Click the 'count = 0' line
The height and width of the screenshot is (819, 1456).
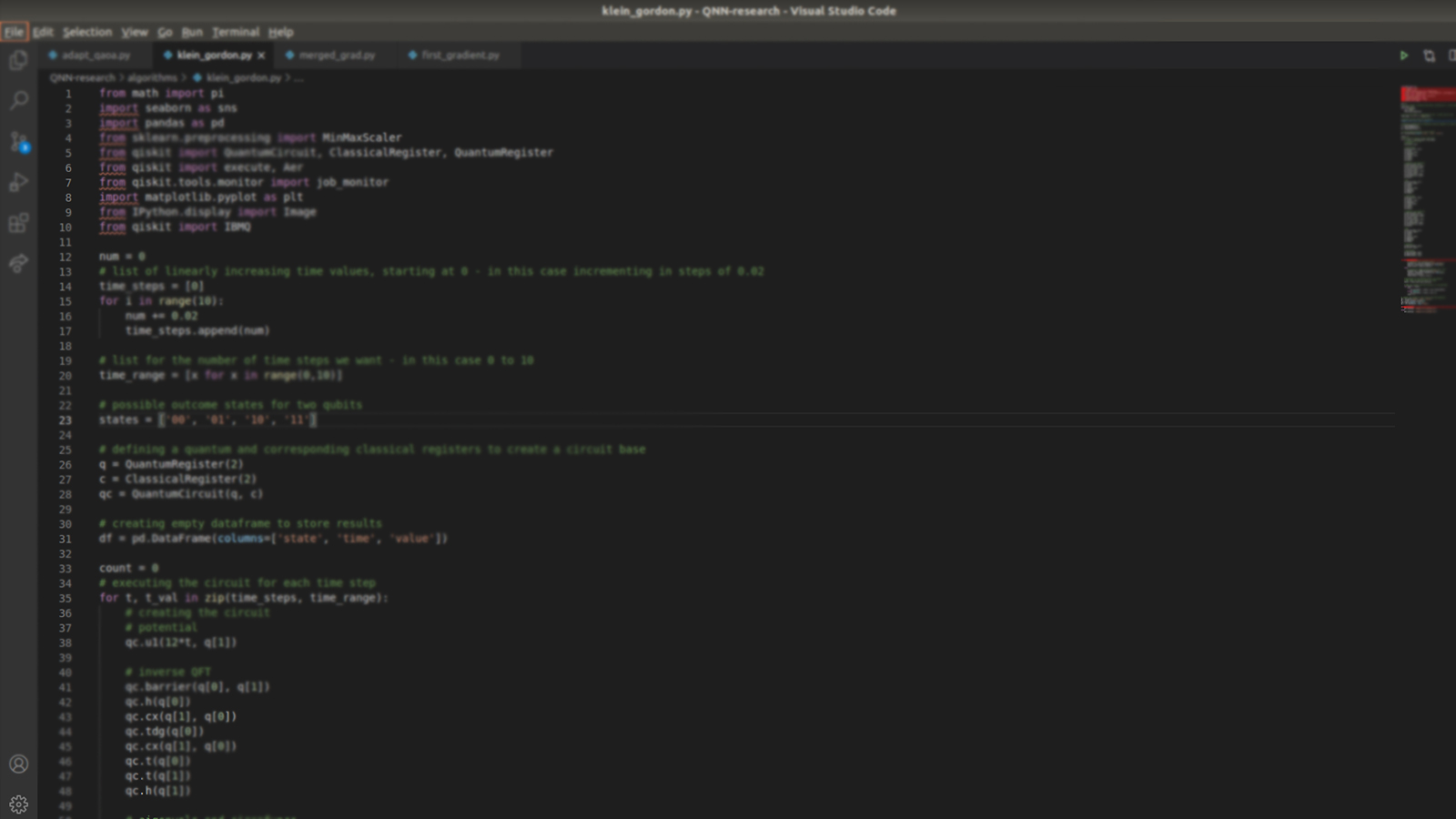coord(128,569)
